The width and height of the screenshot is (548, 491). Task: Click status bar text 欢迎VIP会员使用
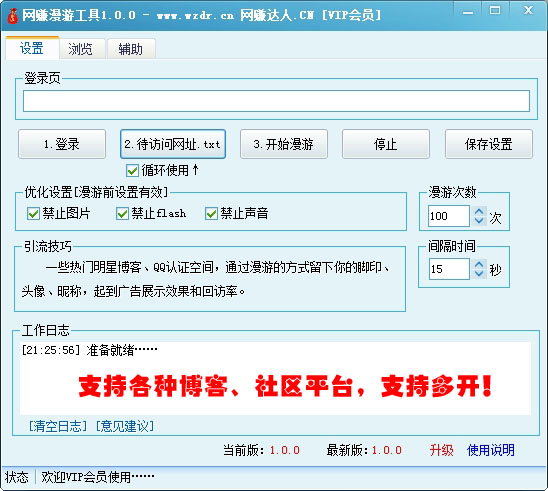click(98, 477)
